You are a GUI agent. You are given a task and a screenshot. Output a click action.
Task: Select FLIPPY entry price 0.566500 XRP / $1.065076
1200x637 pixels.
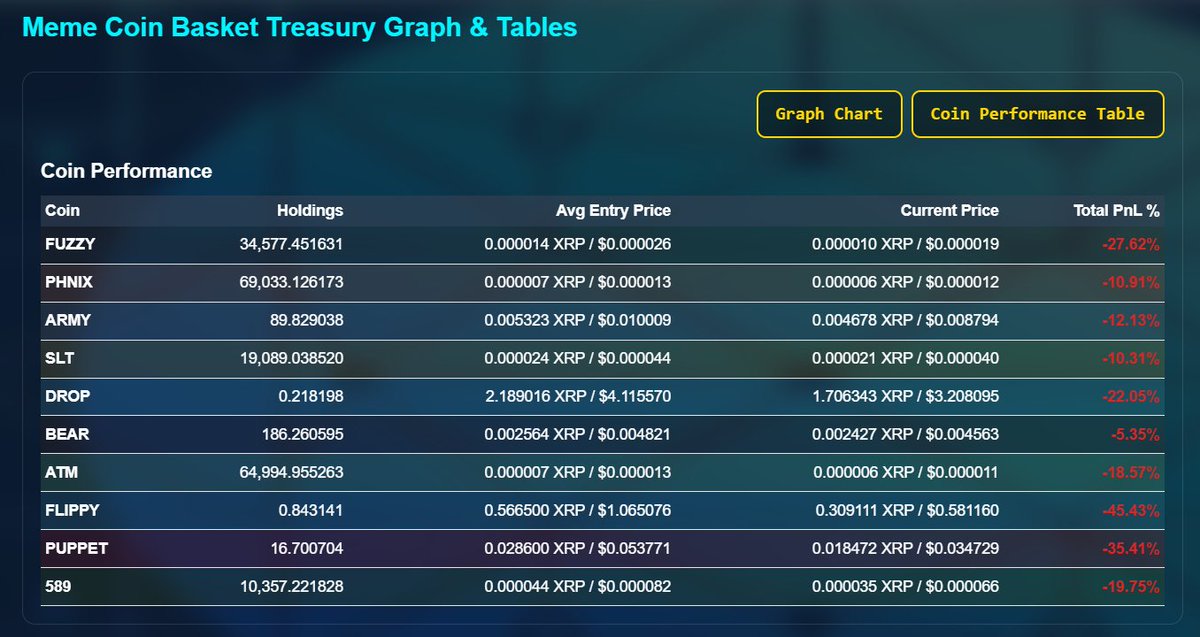578,510
